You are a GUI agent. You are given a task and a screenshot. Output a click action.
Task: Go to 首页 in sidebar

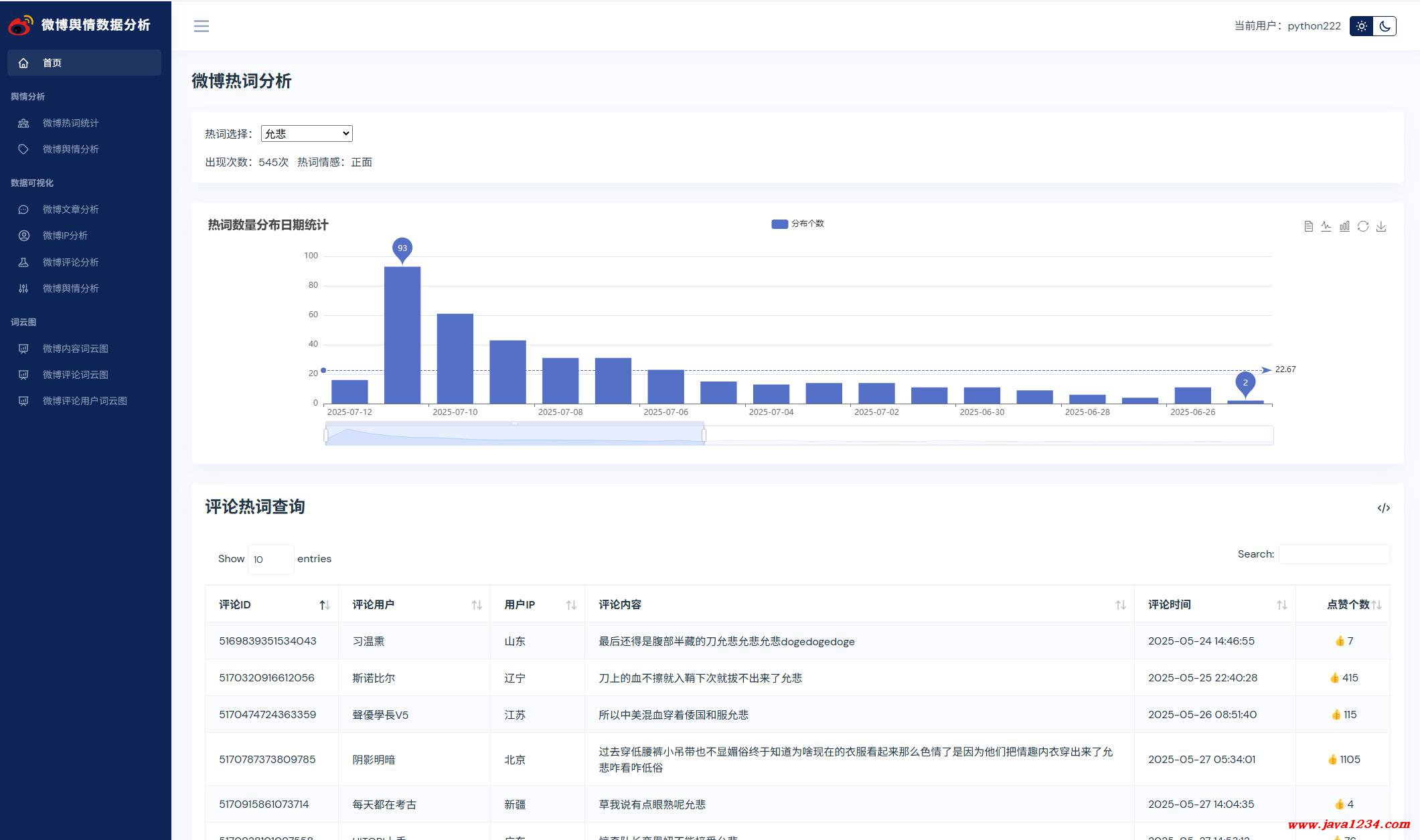point(52,63)
